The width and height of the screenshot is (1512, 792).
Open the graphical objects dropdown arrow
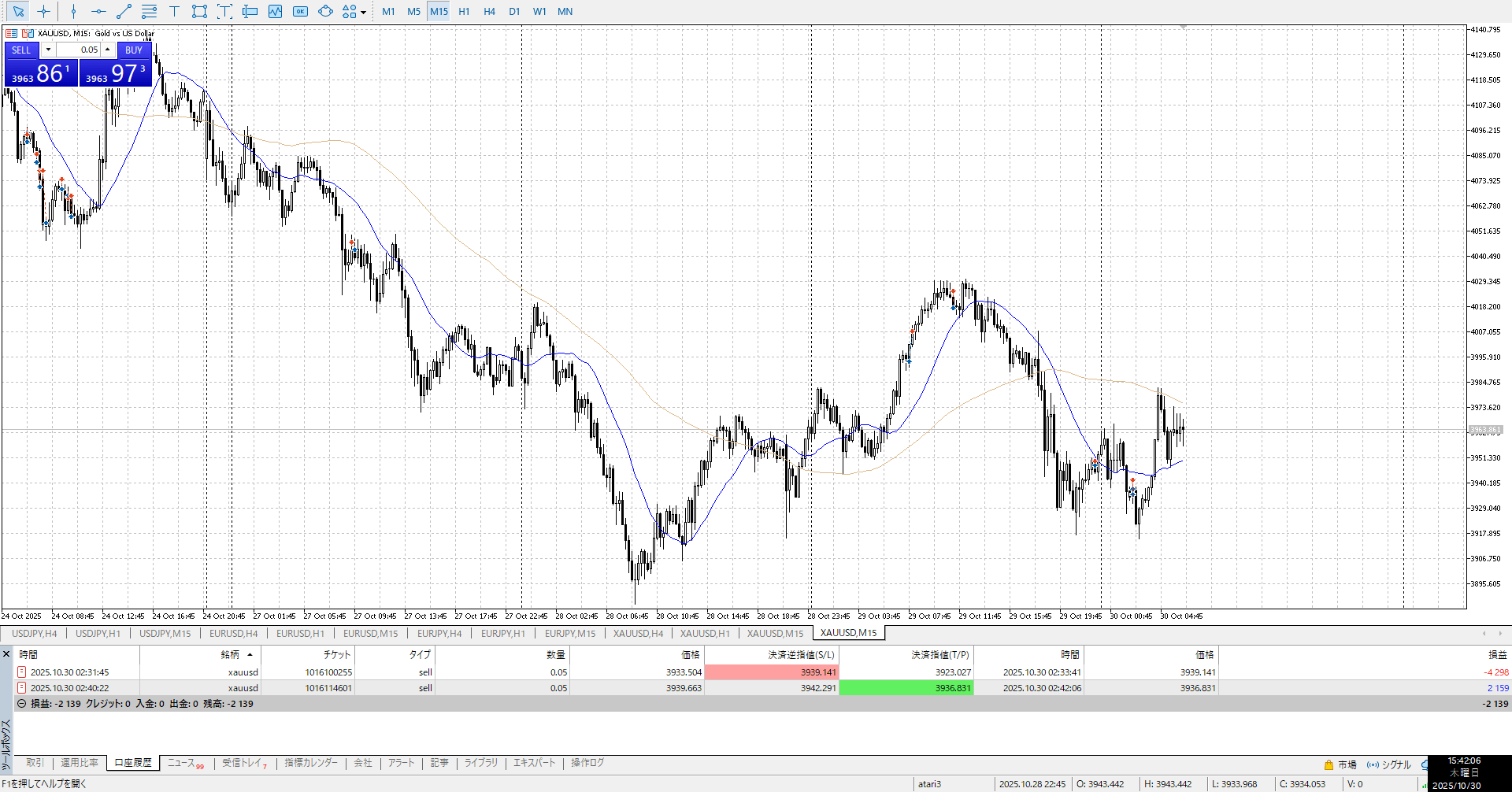pos(363,13)
